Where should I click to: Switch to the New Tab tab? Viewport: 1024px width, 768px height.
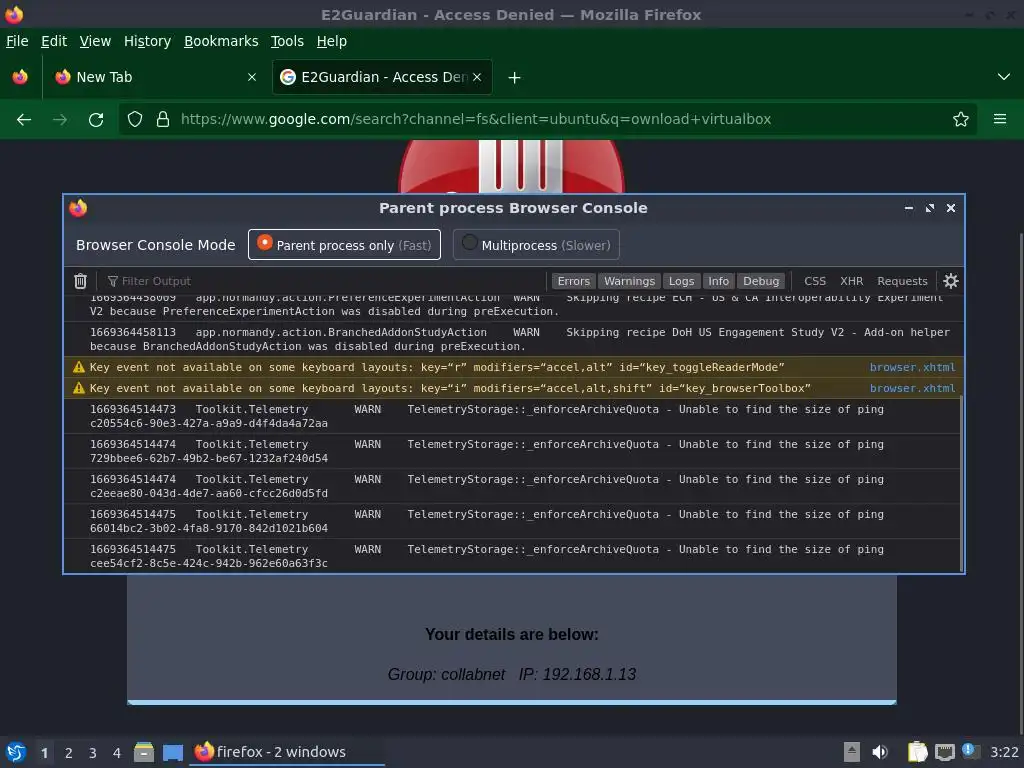tap(155, 77)
